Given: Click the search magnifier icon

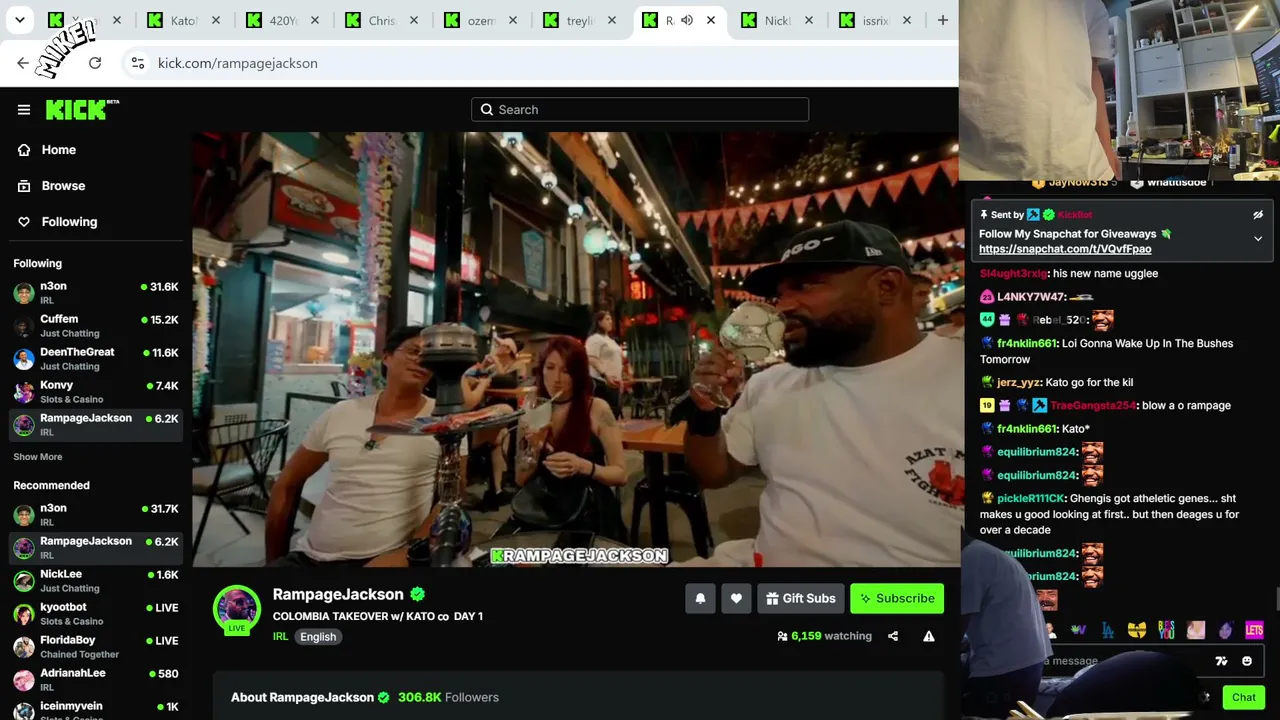Looking at the screenshot, I should click(487, 110).
